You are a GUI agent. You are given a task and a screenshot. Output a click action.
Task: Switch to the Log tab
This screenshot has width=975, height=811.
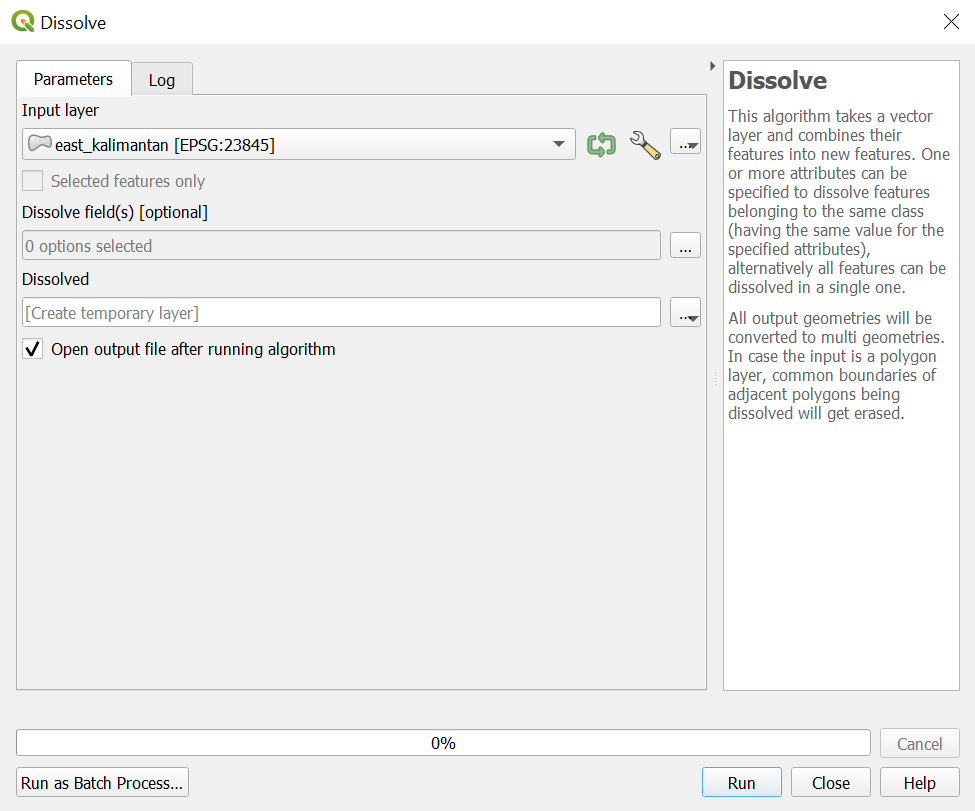click(x=161, y=80)
